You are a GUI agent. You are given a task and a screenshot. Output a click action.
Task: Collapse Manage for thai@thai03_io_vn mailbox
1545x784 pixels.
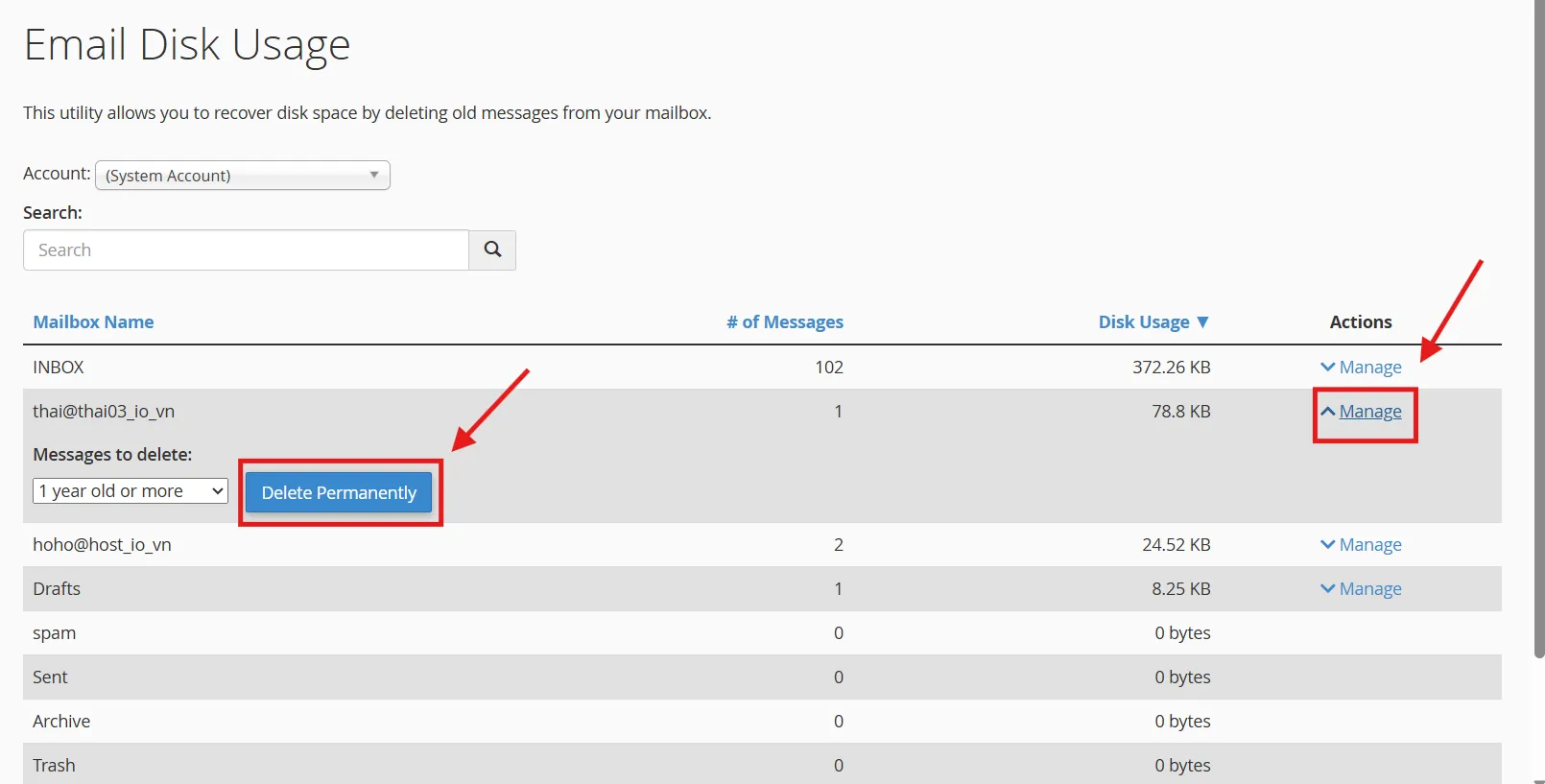coord(1369,412)
